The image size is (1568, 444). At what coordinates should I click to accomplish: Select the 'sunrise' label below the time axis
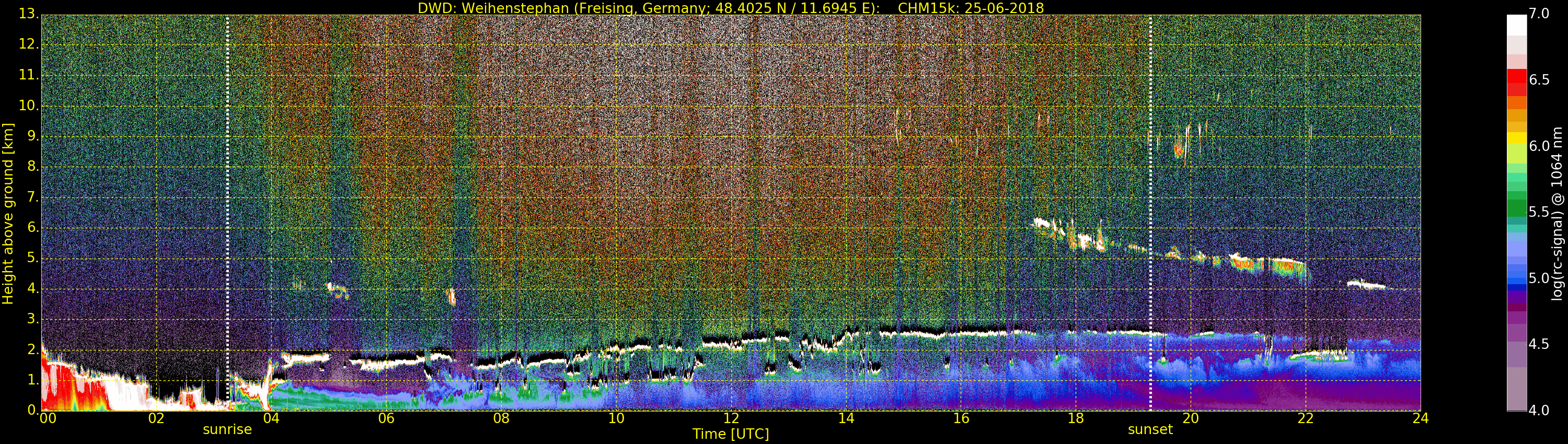[x=227, y=429]
